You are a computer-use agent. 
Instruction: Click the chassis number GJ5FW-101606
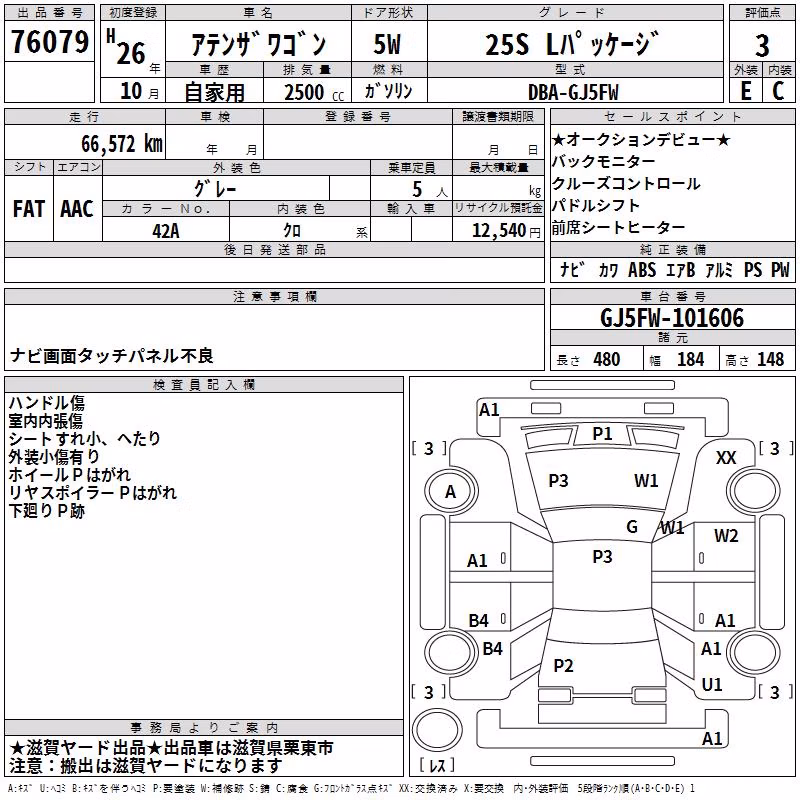672,318
